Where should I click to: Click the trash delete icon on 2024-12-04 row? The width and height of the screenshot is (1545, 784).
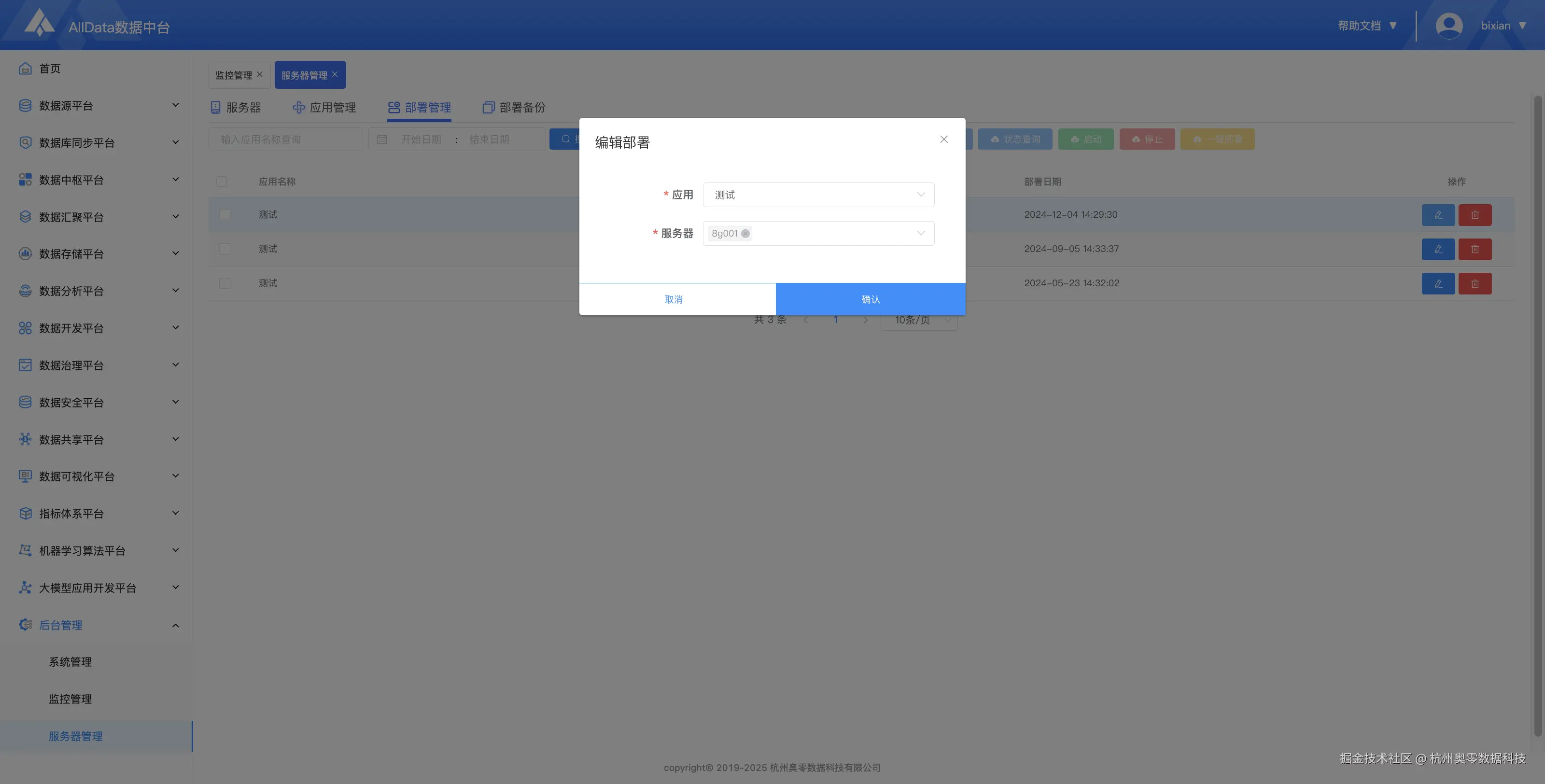(1475, 215)
